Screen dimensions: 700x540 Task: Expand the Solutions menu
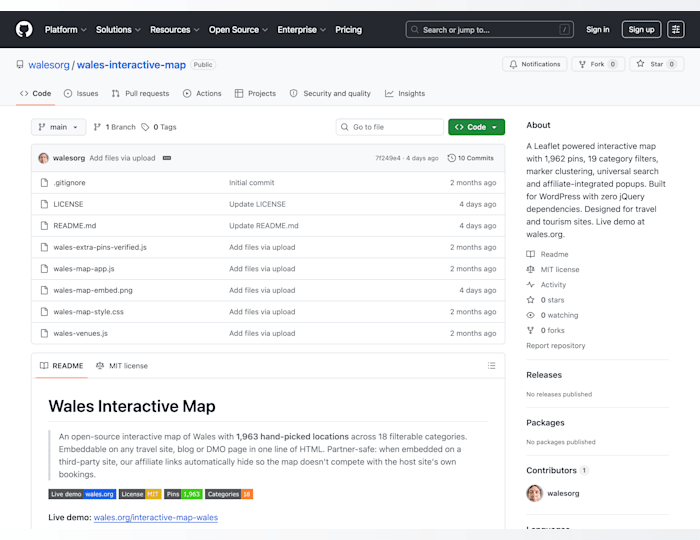tap(118, 29)
